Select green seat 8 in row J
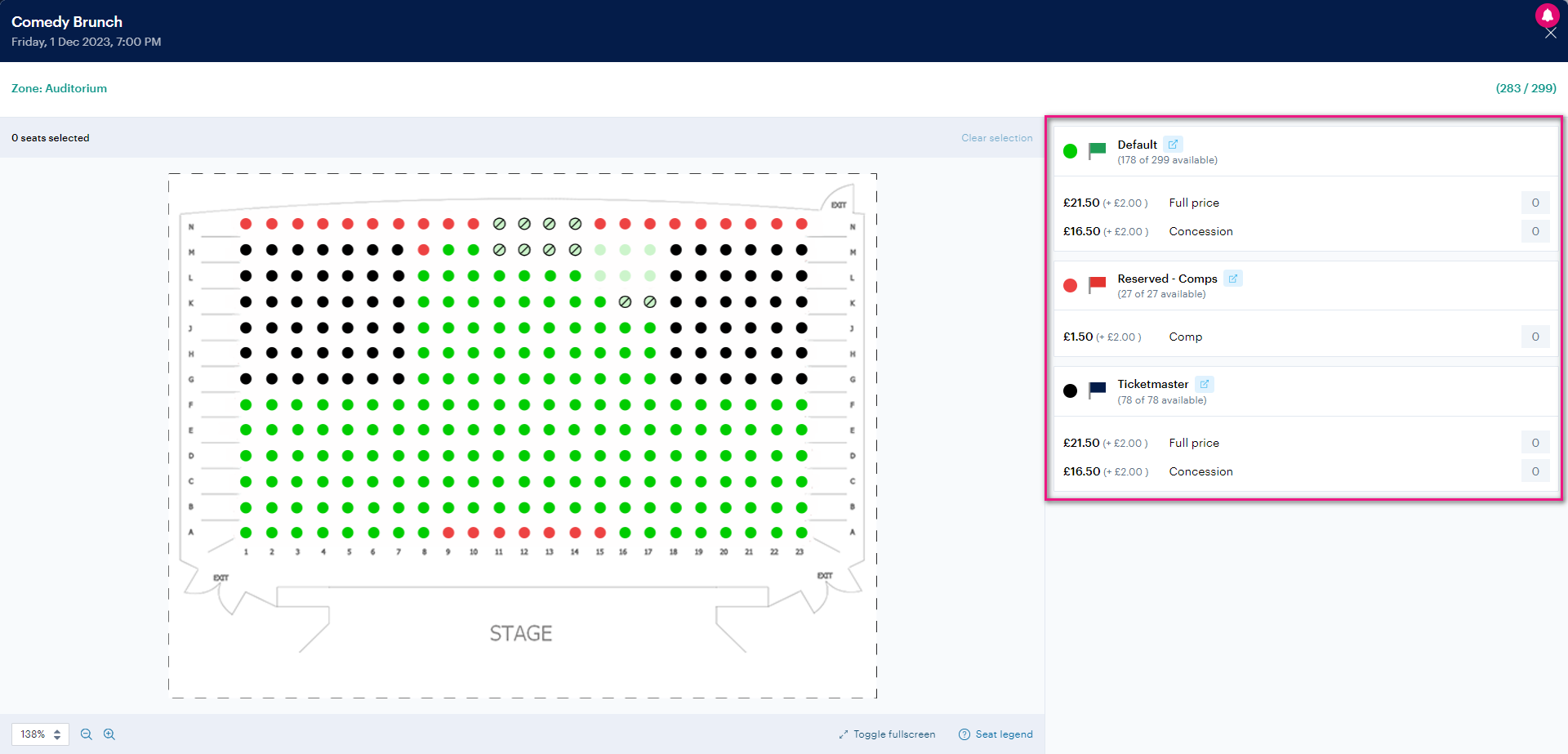The image size is (1568, 754). click(423, 328)
